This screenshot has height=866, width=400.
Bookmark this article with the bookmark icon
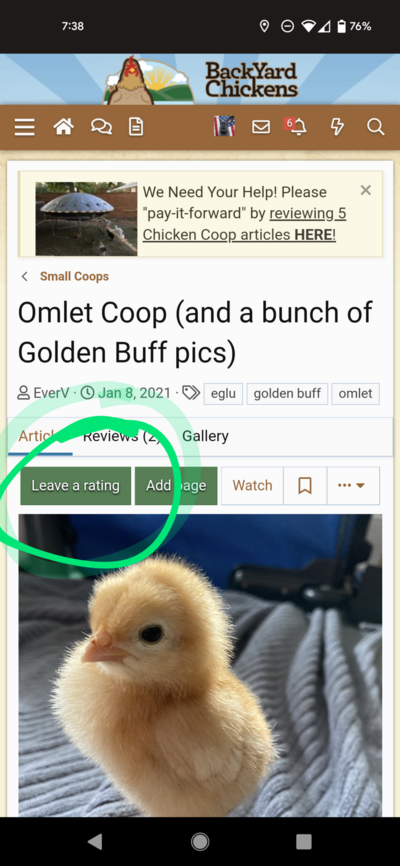pyautogui.click(x=305, y=486)
